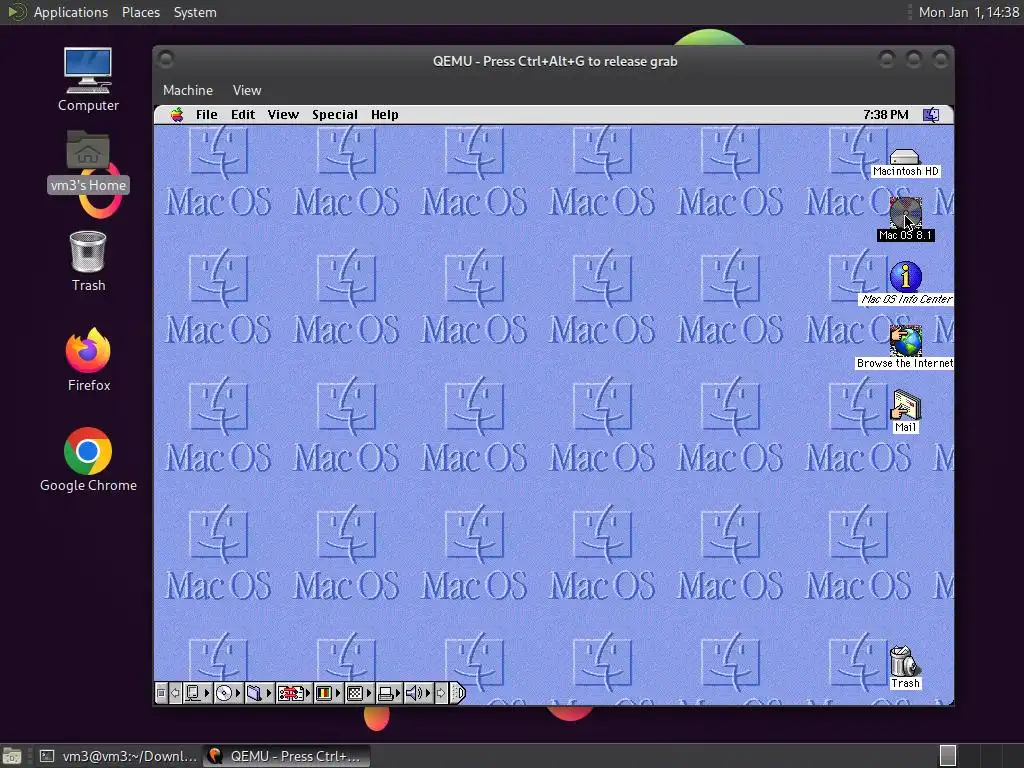Switch to the vm3@vm3 terminal taskbar button
Image resolution: width=1024 pixels, height=768 pixels.
[118, 756]
